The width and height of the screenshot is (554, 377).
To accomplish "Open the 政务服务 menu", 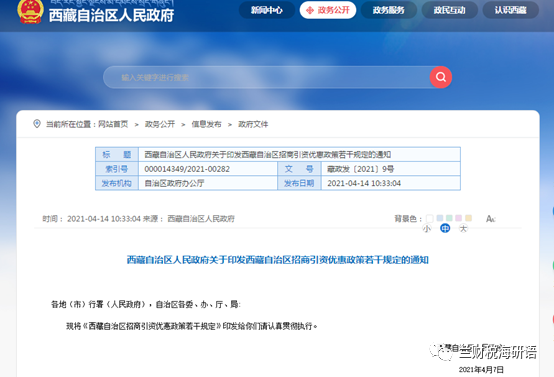I will tap(389, 10).
